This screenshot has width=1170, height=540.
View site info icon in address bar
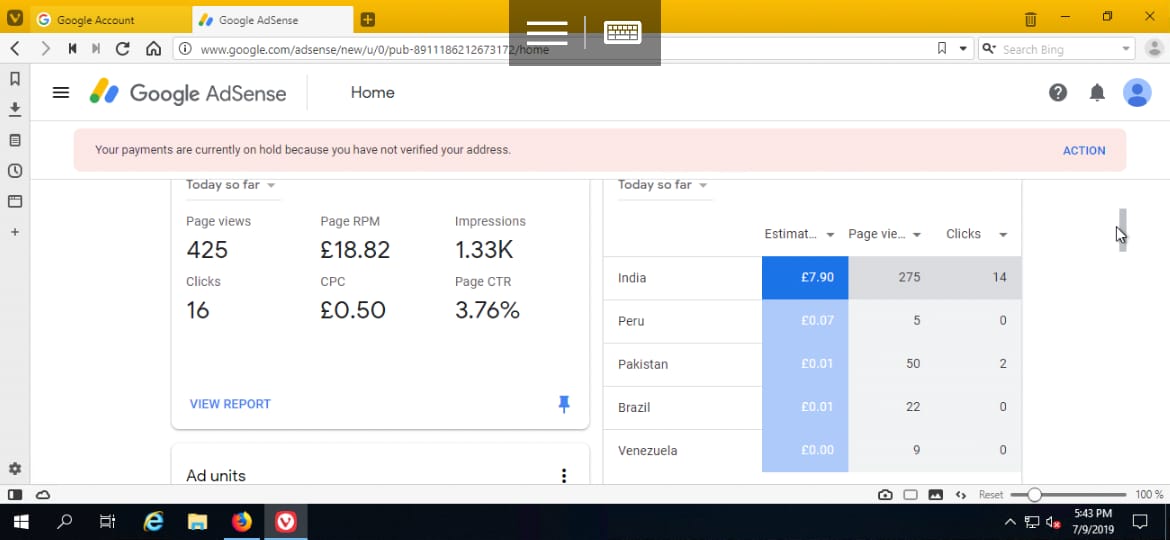click(x=185, y=49)
